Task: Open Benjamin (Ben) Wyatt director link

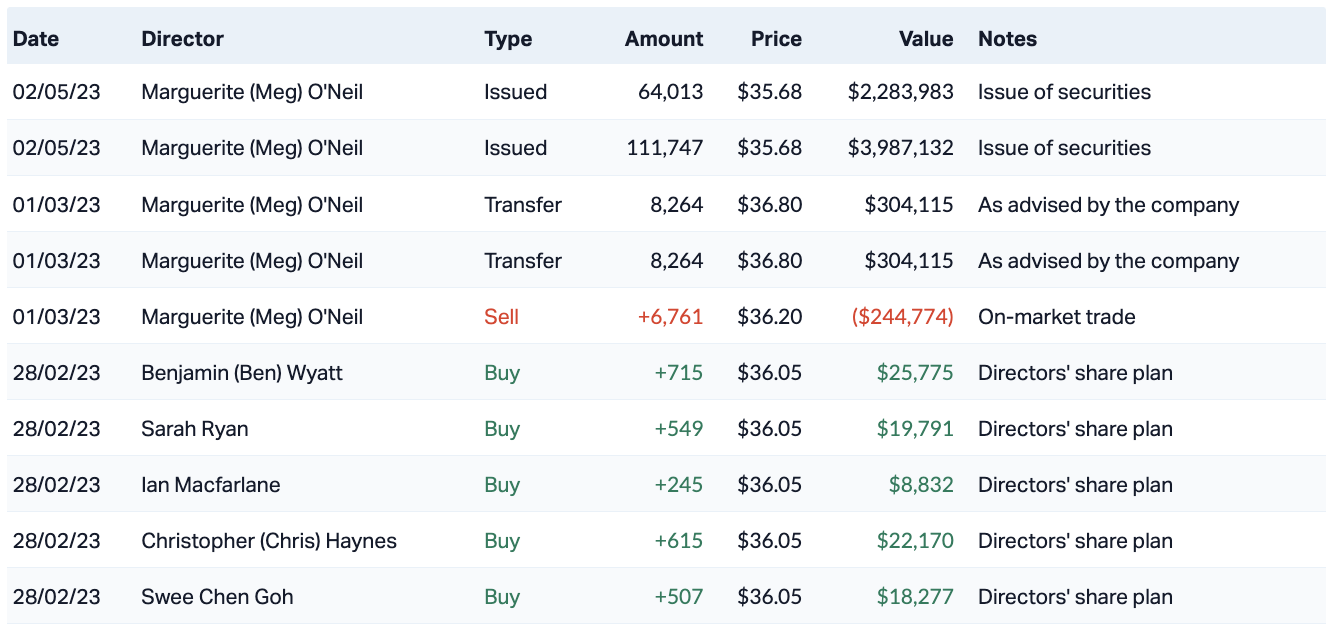Action: click(242, 373)
